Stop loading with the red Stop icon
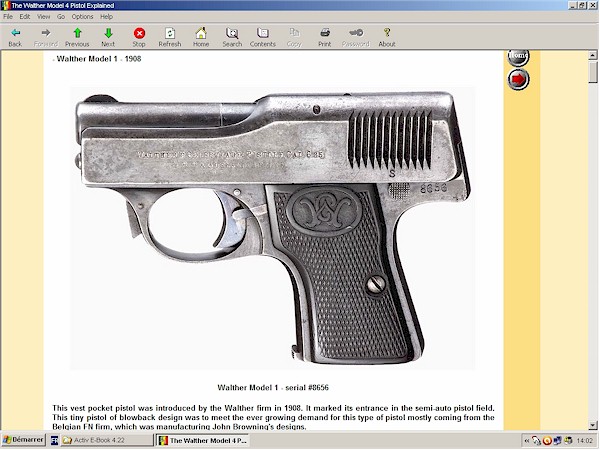 (x=139, y=38)
